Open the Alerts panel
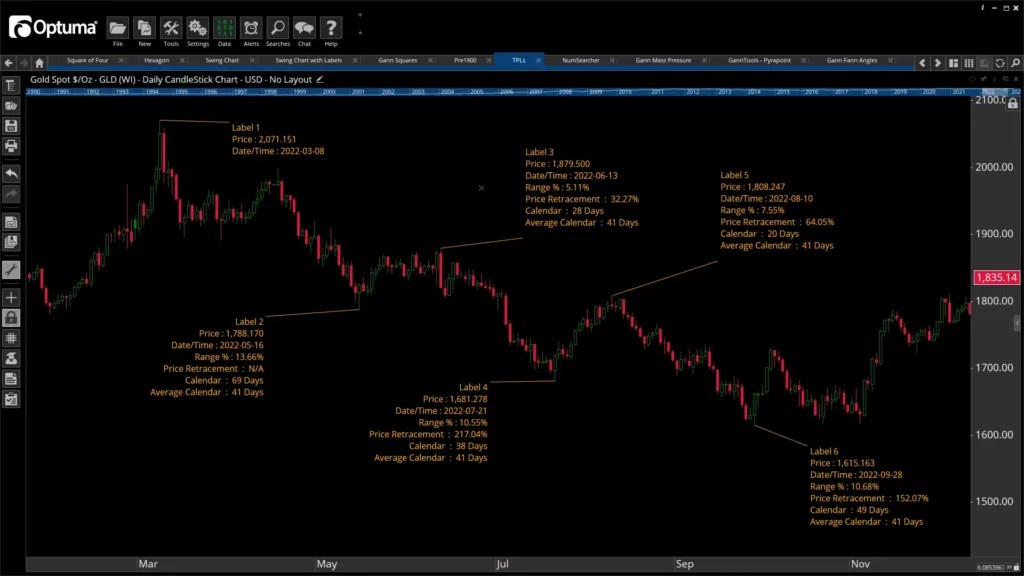The height and width of the screenshot is (576, 1024). pyautogui.click(x=250, y=27)
